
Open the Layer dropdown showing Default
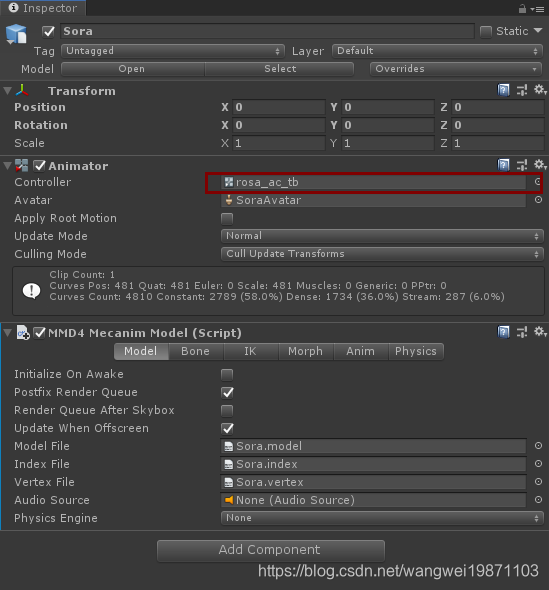437,51
